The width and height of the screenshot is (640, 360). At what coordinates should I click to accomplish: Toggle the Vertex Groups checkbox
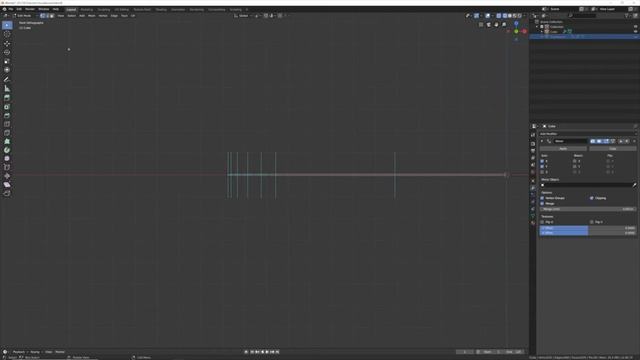tap(542, 198)
